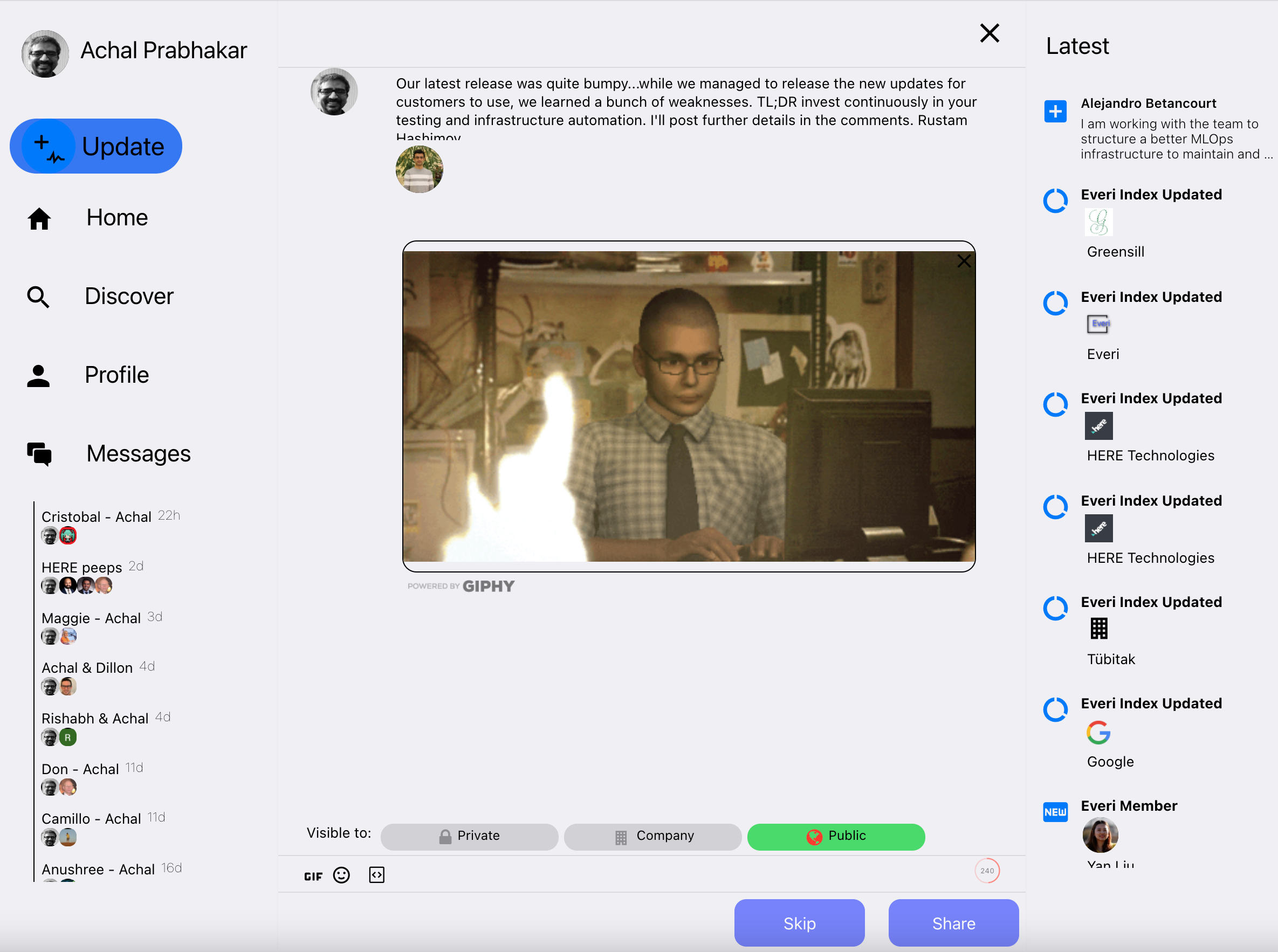Image resolution: width=1278 pixels, height=952 pixels.
Task: Open the Cristobal - Achal message thread
Action: click(x=95, y=517)
